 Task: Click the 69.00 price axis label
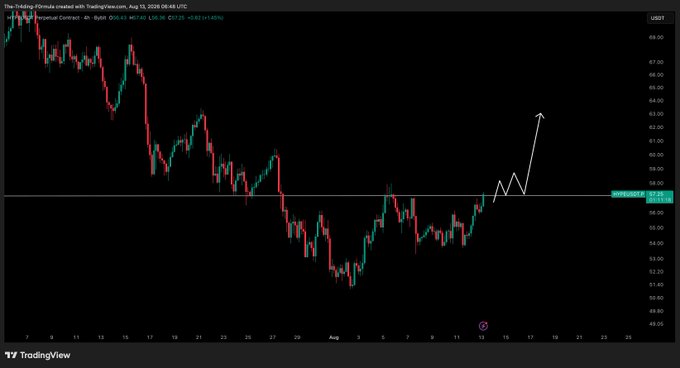pos(657,38)
